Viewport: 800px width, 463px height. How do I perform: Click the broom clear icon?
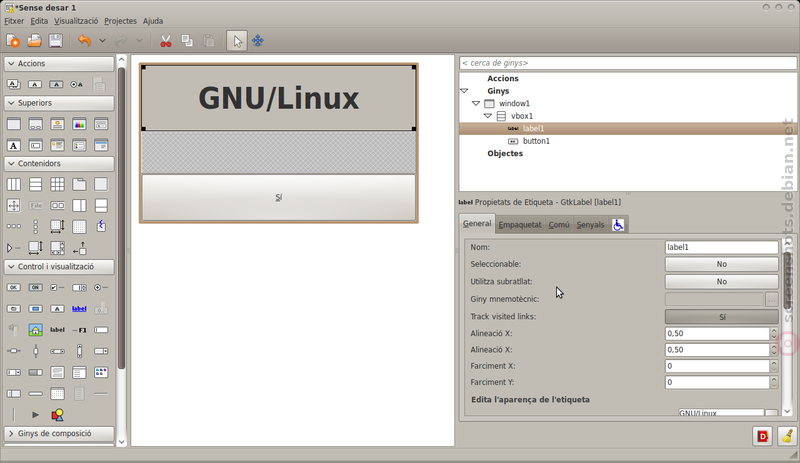(x=787, y=436)
